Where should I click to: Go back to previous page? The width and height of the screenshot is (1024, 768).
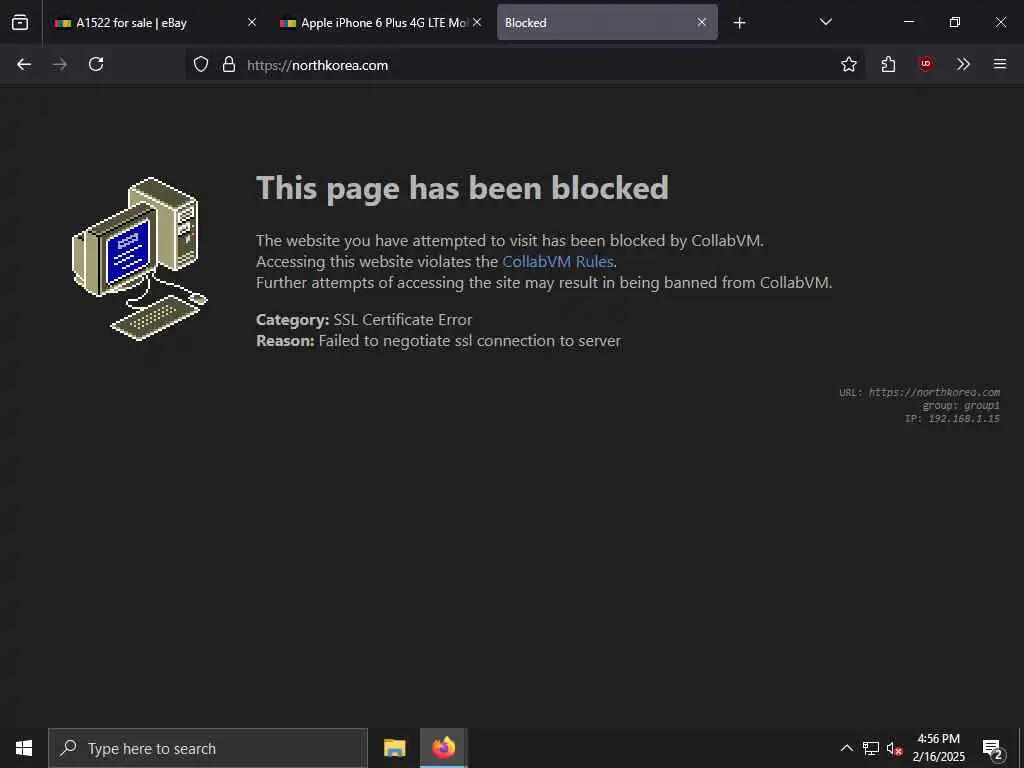click(24, 64)
